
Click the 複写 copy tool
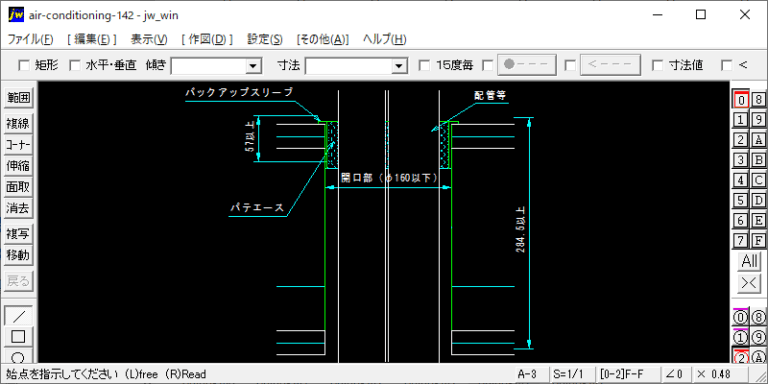(x=18, y=234)
